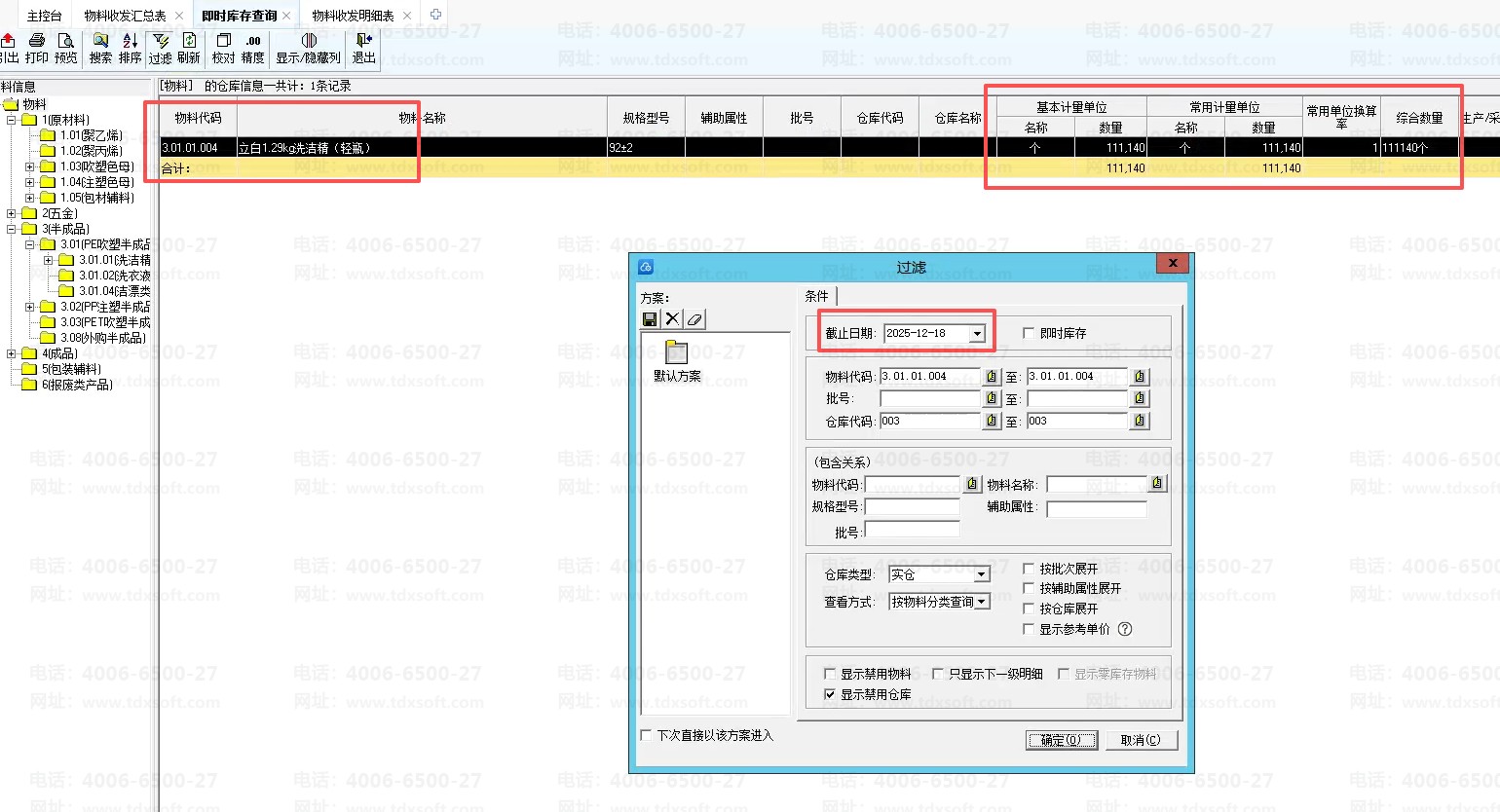Click the 打印 (Print) toolbar icon

37,41
